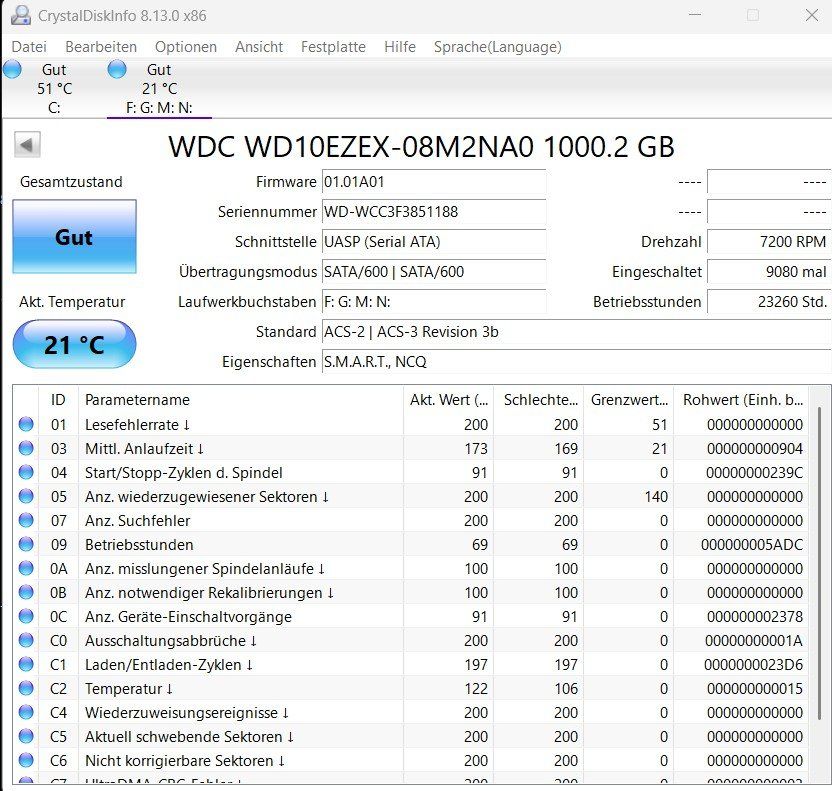832x791 pixels.
Task: Go to previous disk with left arrow button
Action: point(27,145)
